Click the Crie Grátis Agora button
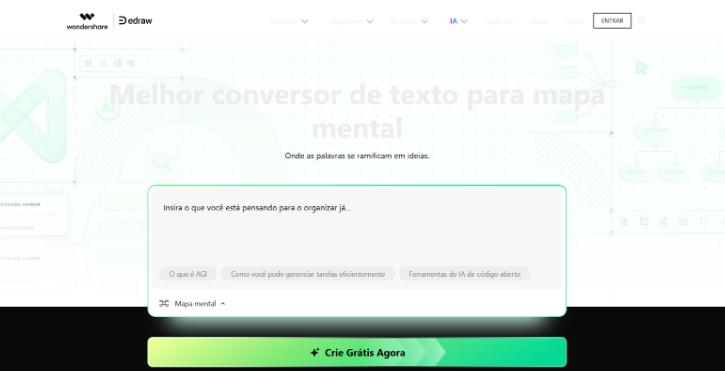Image resolution: width=725 pixels, height=371 pixels. [x=357, y=352]
